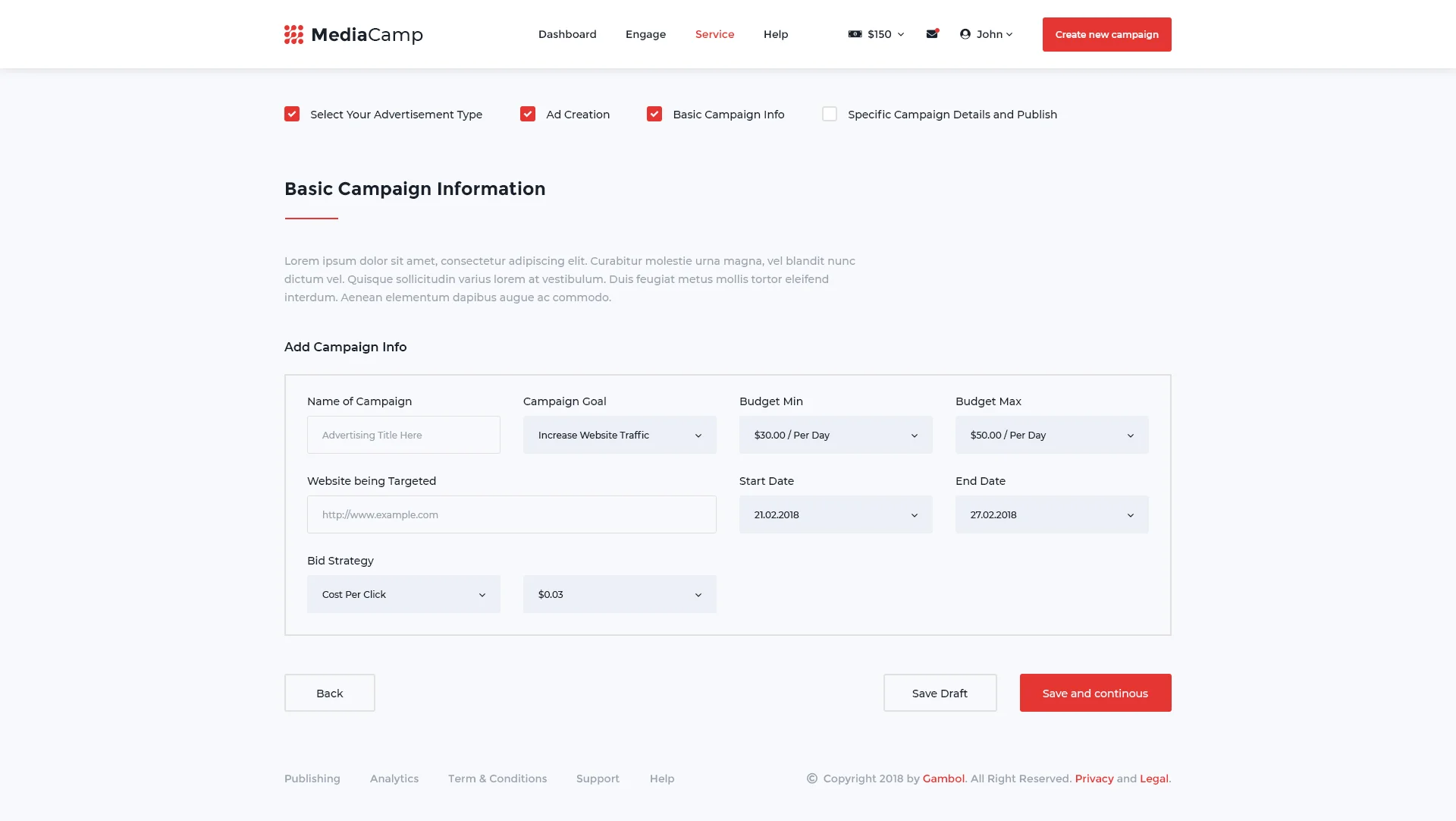The height and width of the screenshot is (821, 1456).
Task: Toggle the Ad Creation checkbox
Action: click(x=528, y=114)
